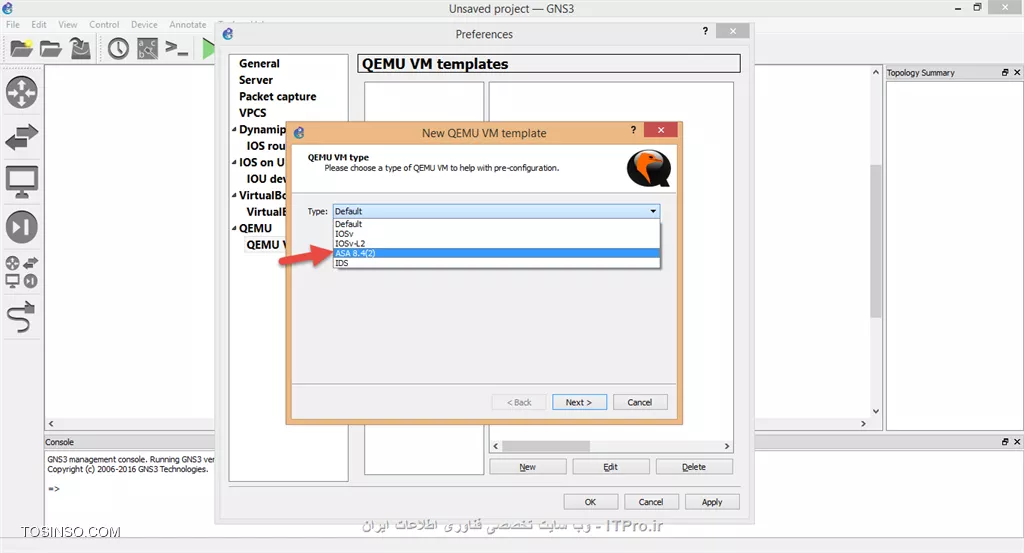
Task: Close the Topology Summary panel
Action: coord(1017,72)
